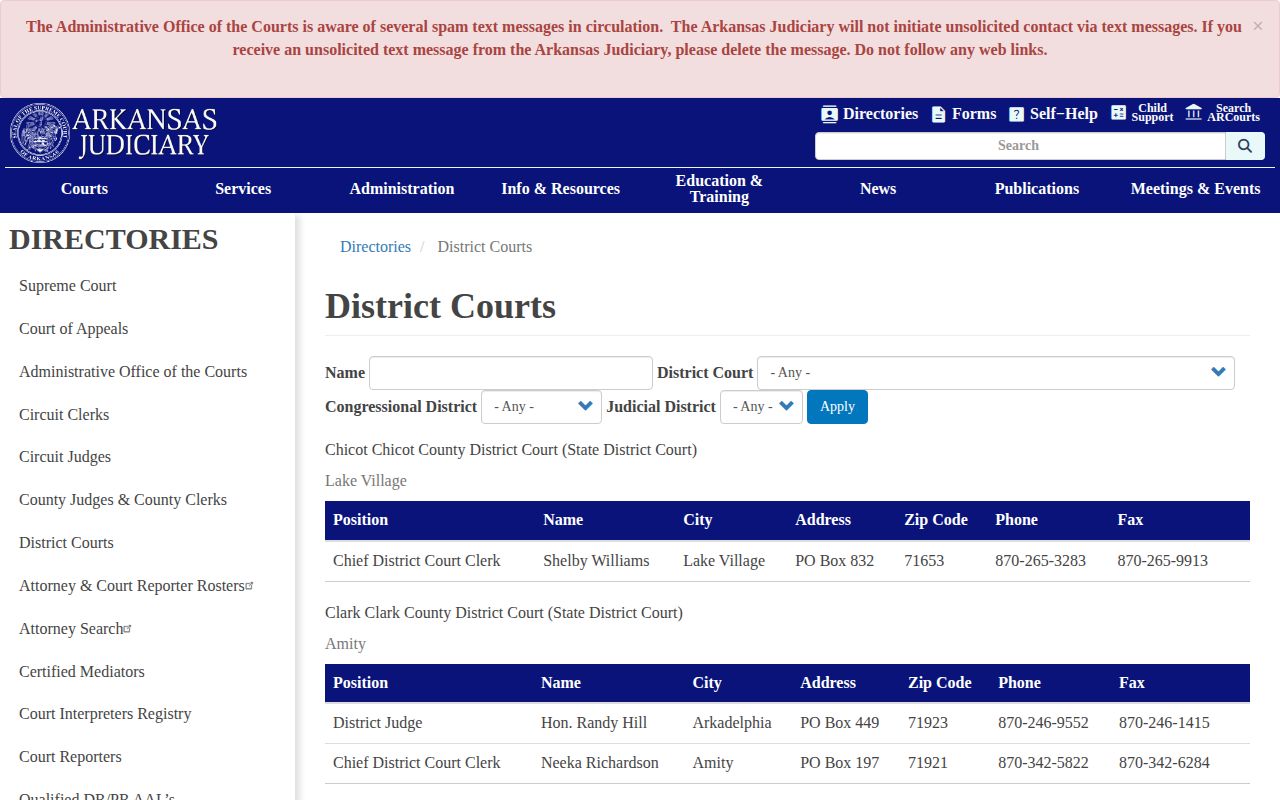Click the Hon. Randy Hill name cell
1280x800 pixels.
tap(594, 723)
